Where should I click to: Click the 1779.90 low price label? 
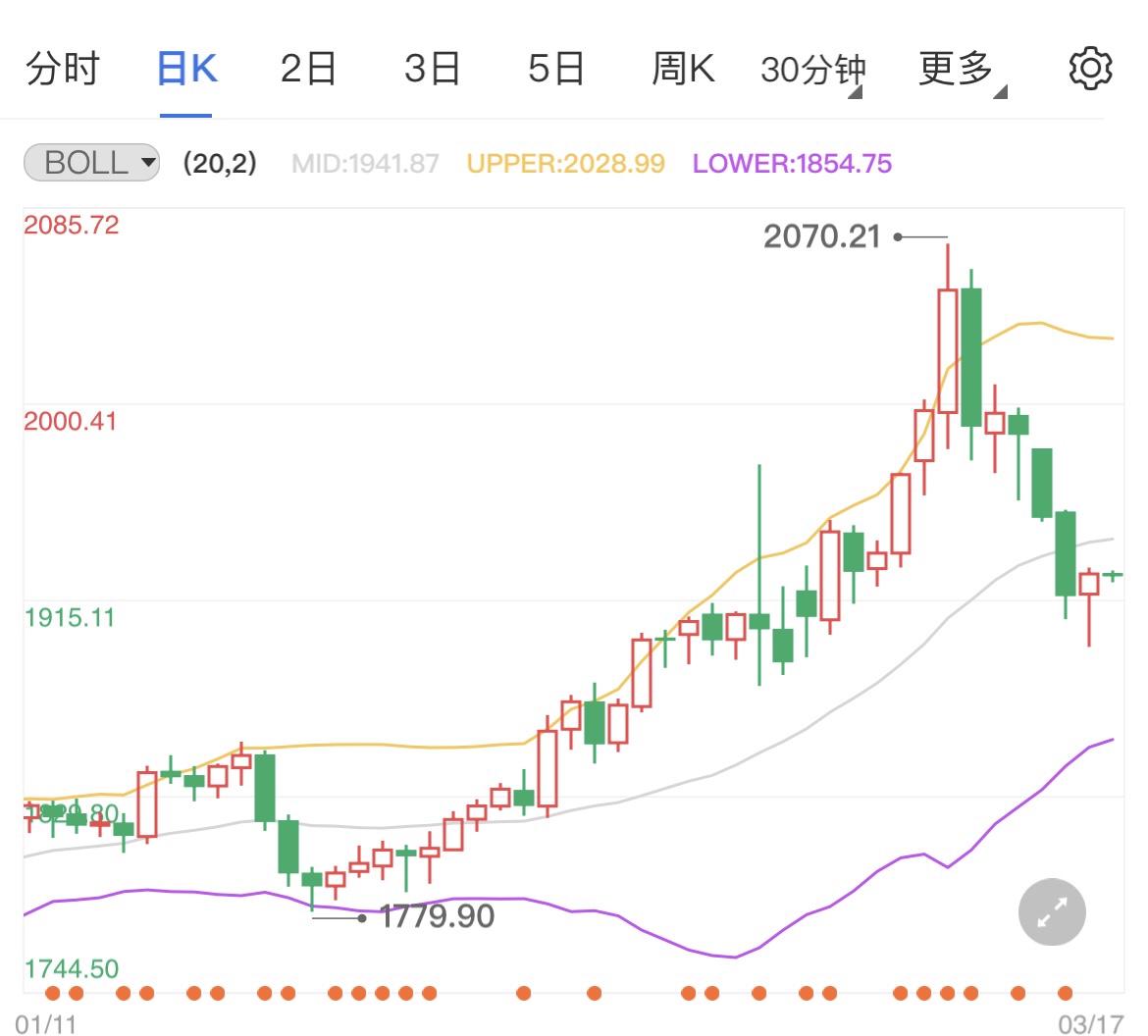coord(437,916)
